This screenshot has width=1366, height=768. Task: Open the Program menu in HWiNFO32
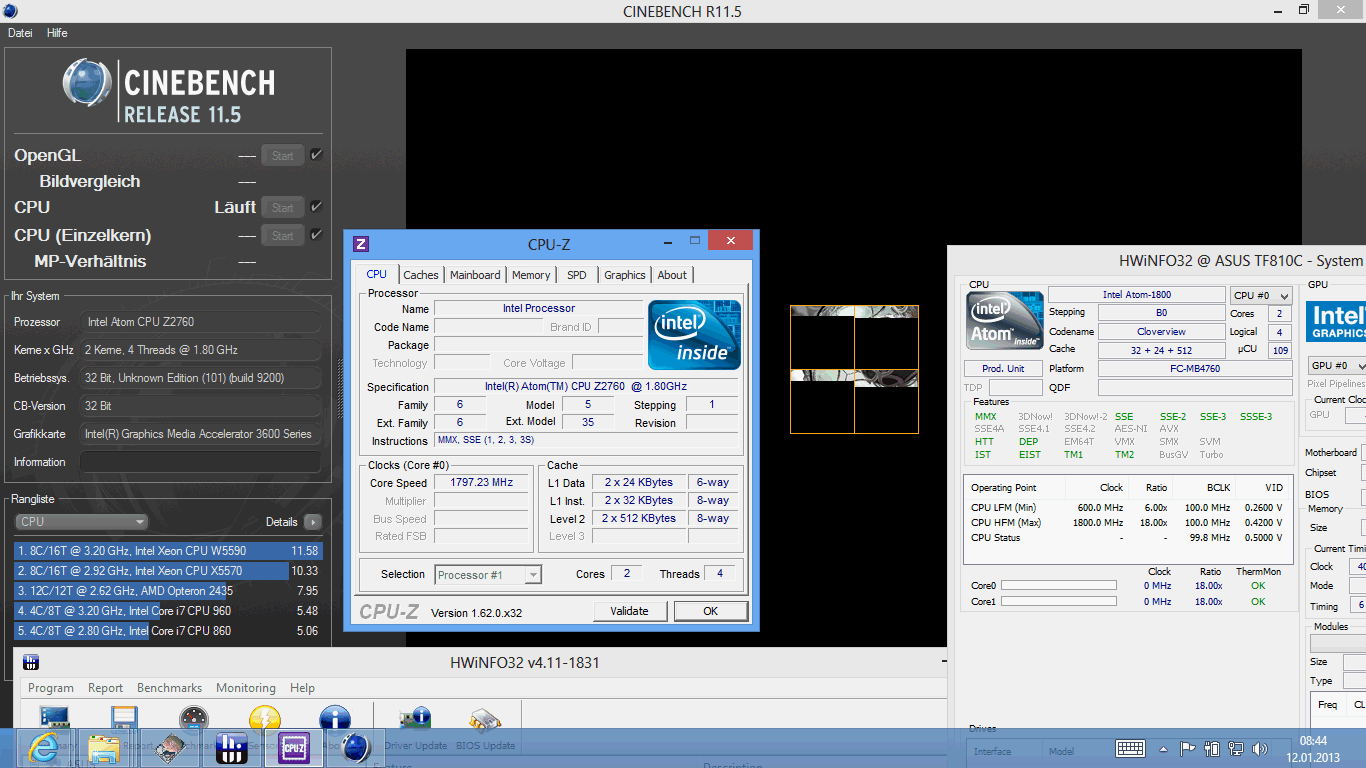(x=51, y=688)
